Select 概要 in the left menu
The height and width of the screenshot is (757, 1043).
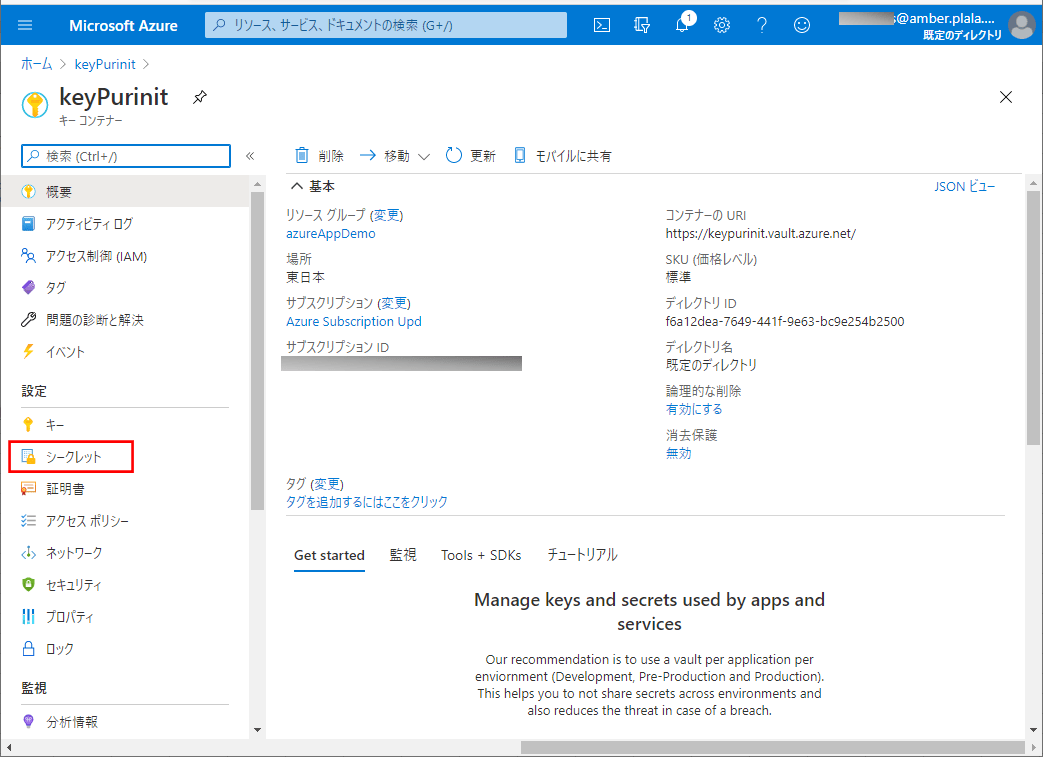(125, 192)
